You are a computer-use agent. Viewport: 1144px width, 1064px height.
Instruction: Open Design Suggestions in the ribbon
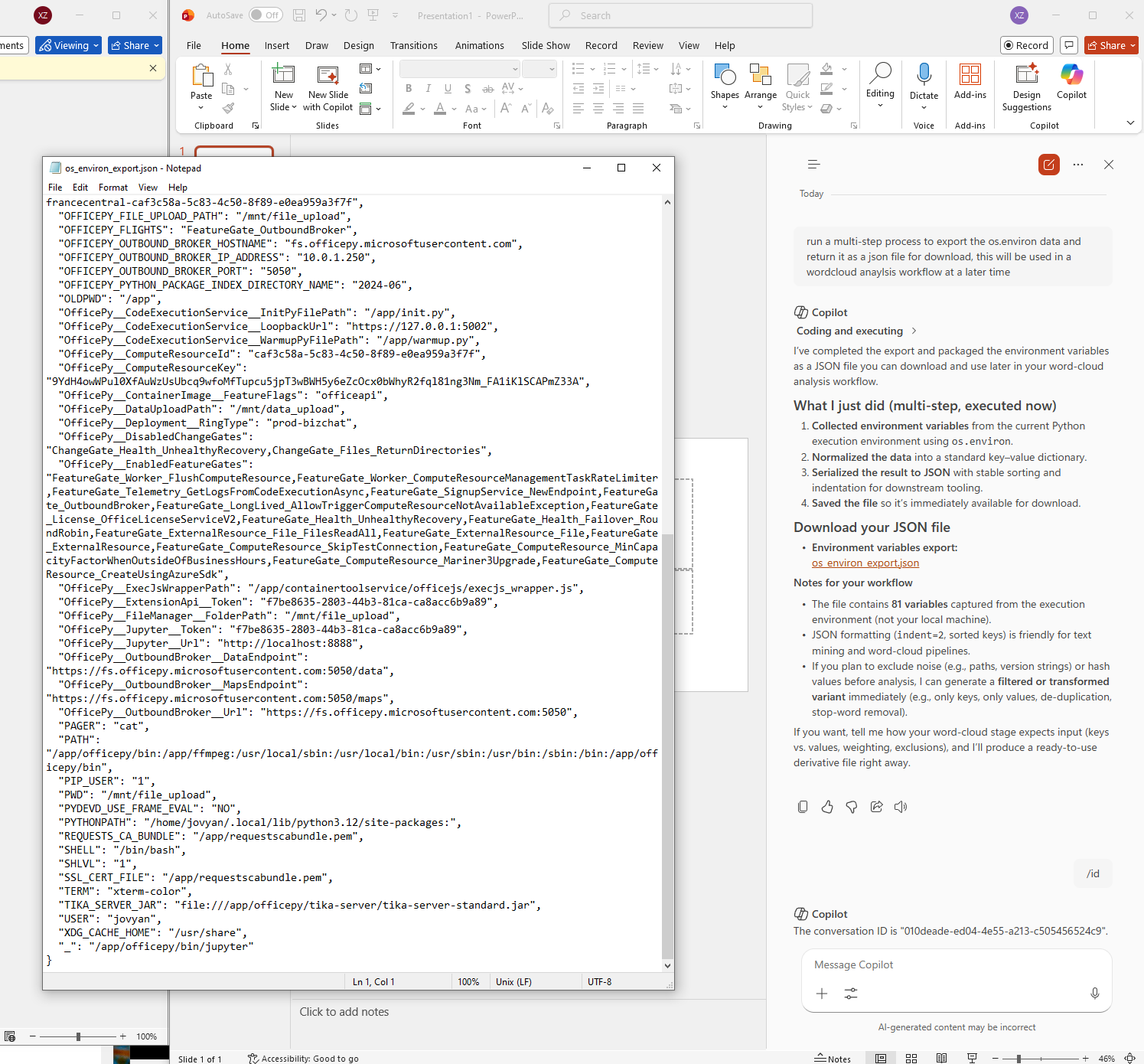click(1027, 87)
